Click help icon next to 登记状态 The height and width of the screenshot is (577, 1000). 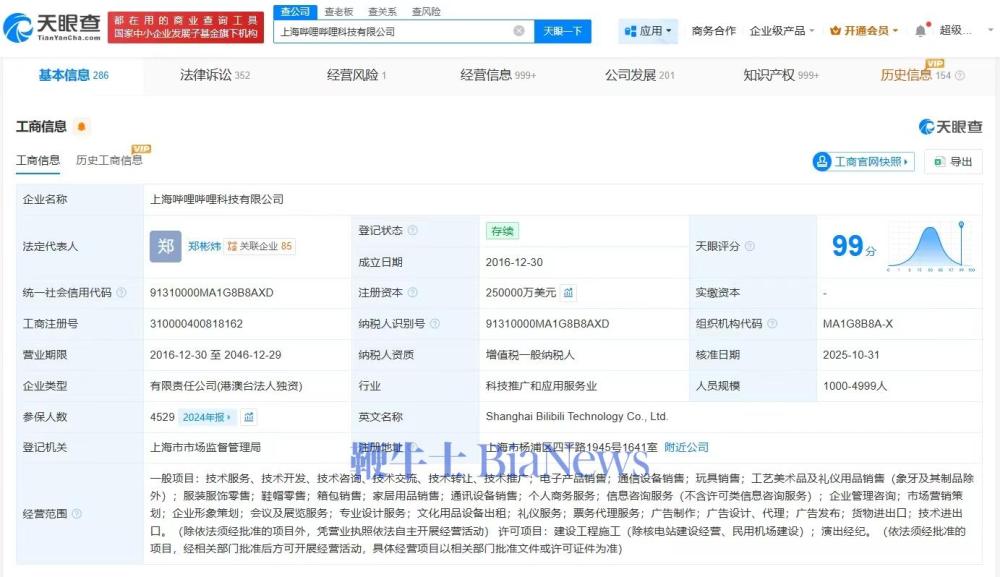click(413, 231)
